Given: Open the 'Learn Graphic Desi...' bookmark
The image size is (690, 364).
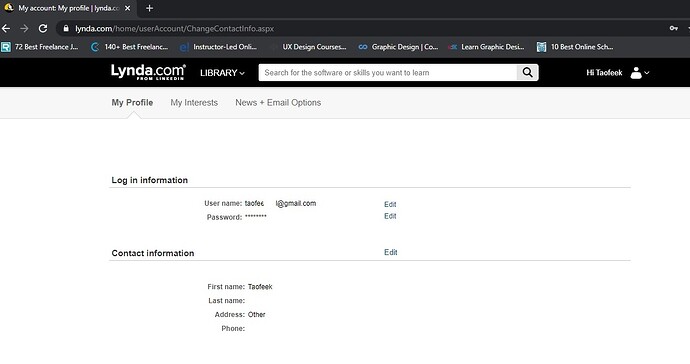Looking at the screenshot, I should (x=487, y=47).
